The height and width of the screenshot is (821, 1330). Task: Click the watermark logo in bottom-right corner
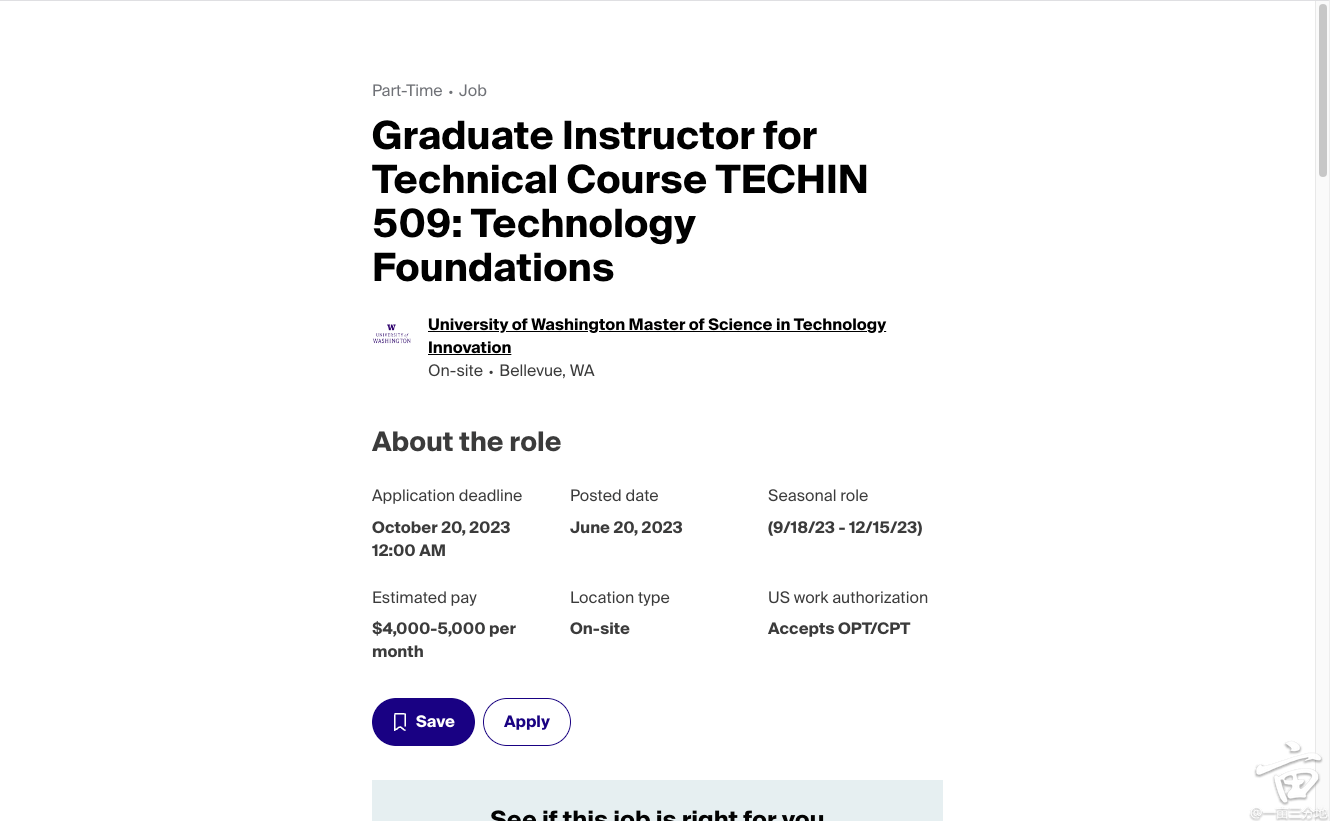click(1290, 778)
